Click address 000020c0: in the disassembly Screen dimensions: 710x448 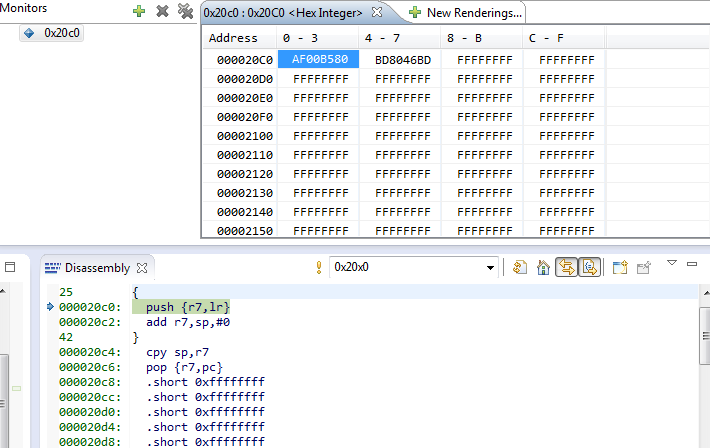tap(90, 307)
